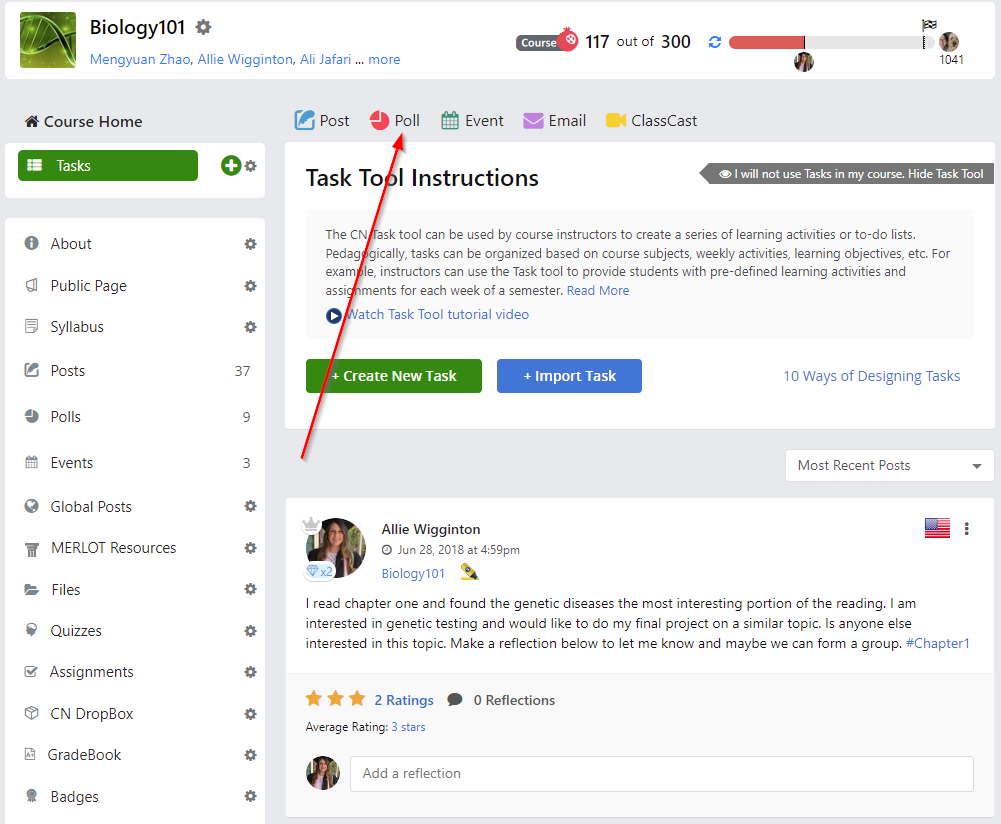Open Biology101 course settings gear
This screenshot has height=824, width=1001.
point(203,27)
